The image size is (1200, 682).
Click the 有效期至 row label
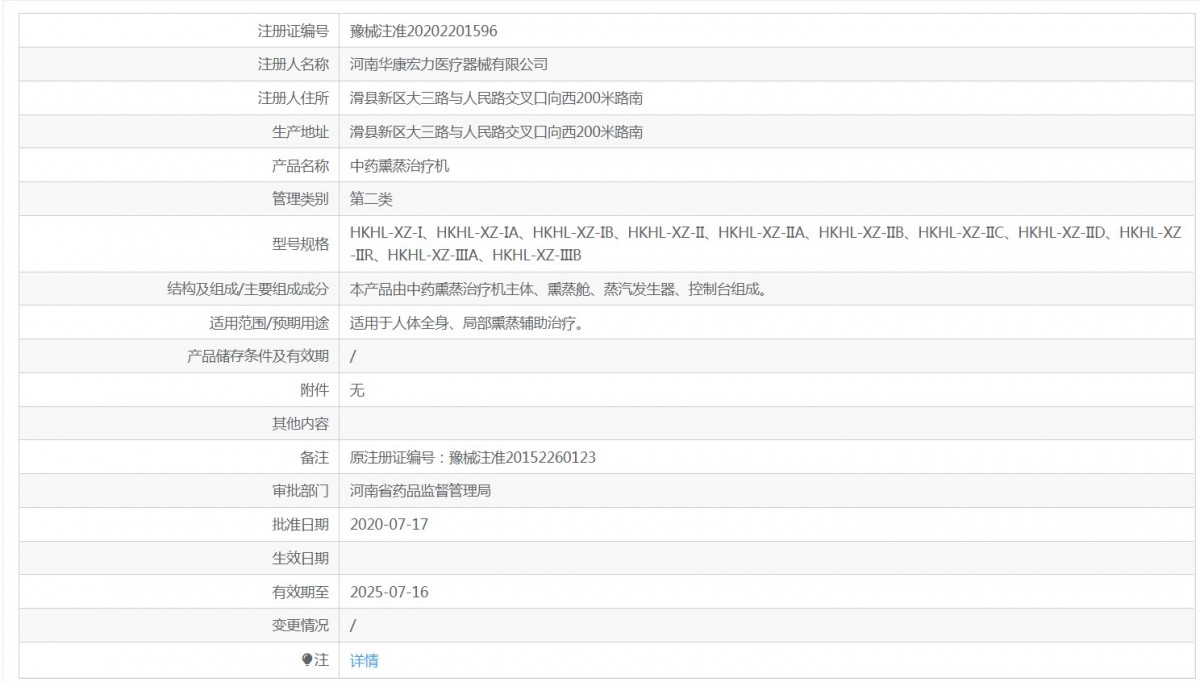(300, 592)
